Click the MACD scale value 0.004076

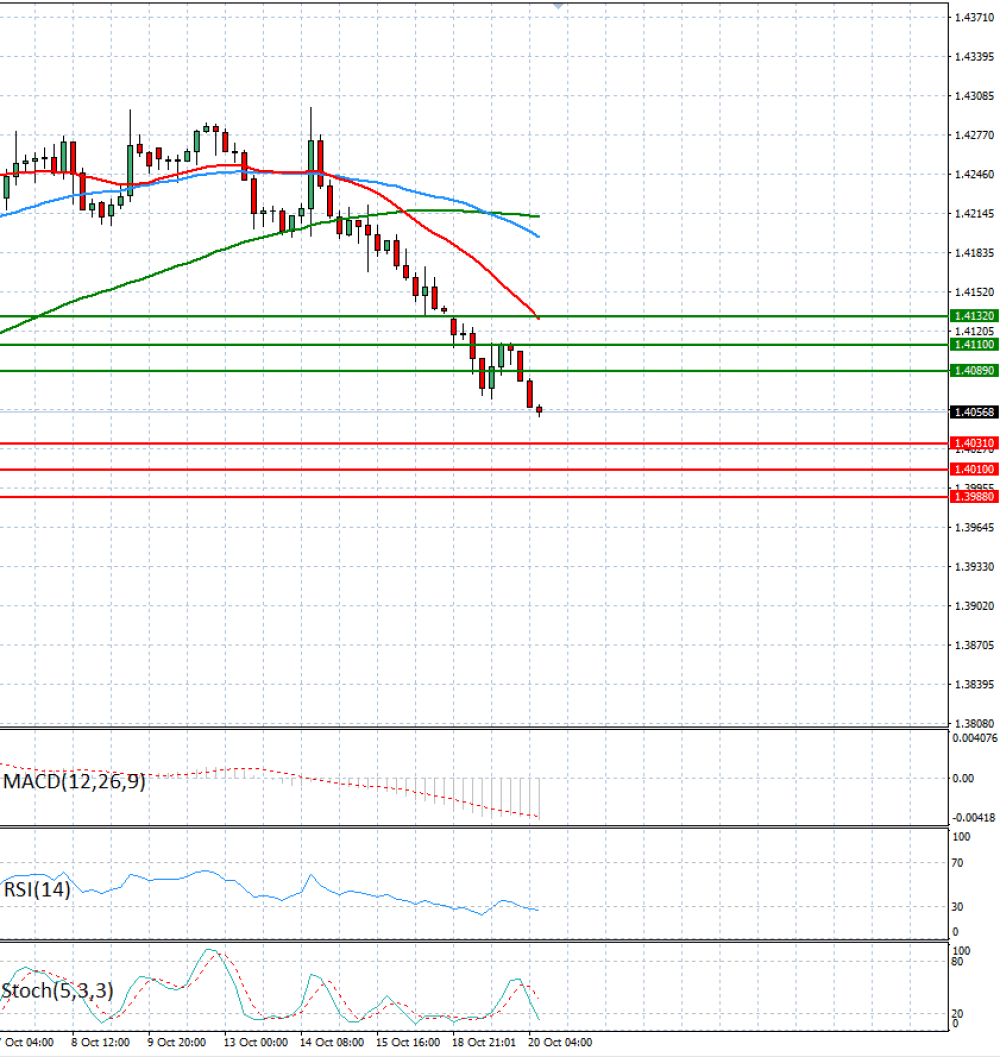pyautogui.click(x=974, y=738)
